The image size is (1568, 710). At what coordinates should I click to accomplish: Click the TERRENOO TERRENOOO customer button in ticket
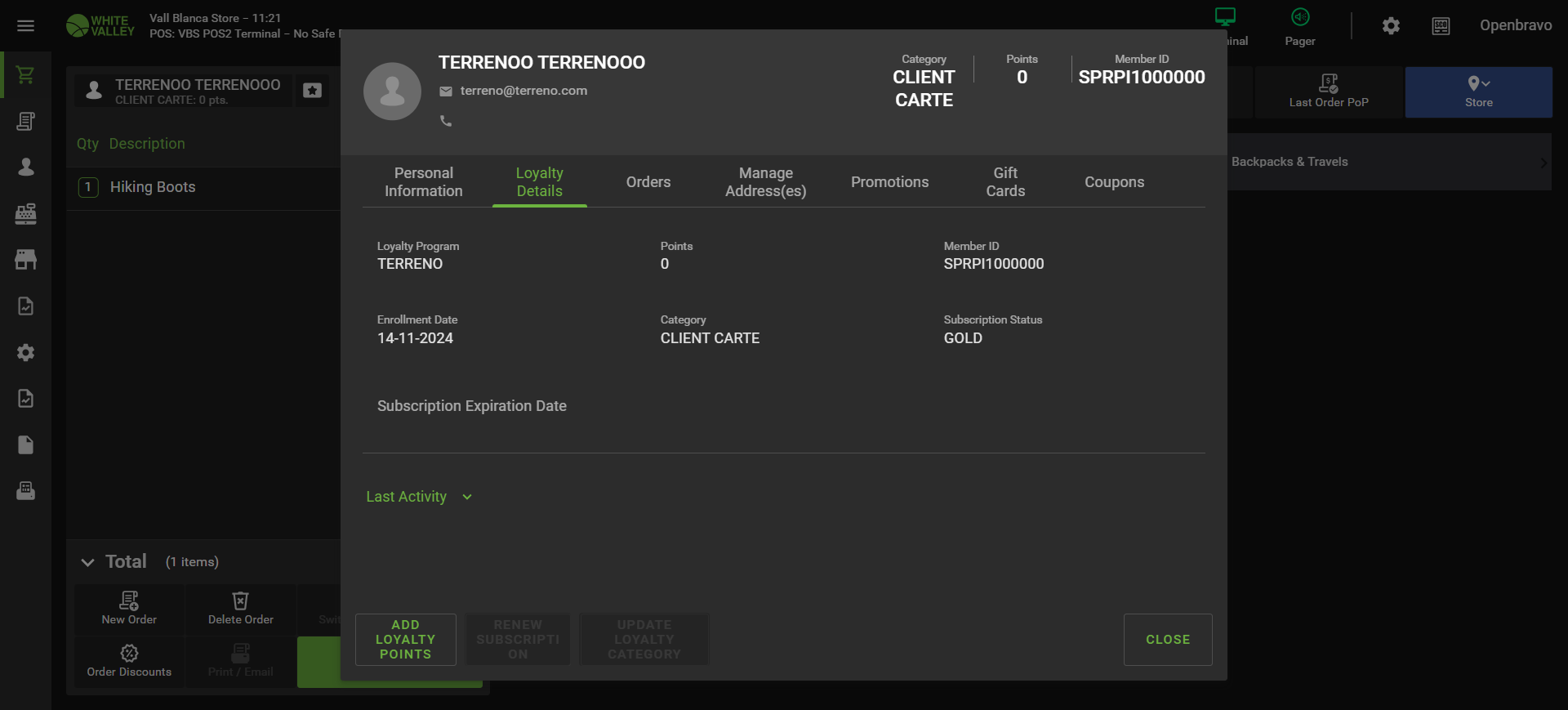[184, 91]
